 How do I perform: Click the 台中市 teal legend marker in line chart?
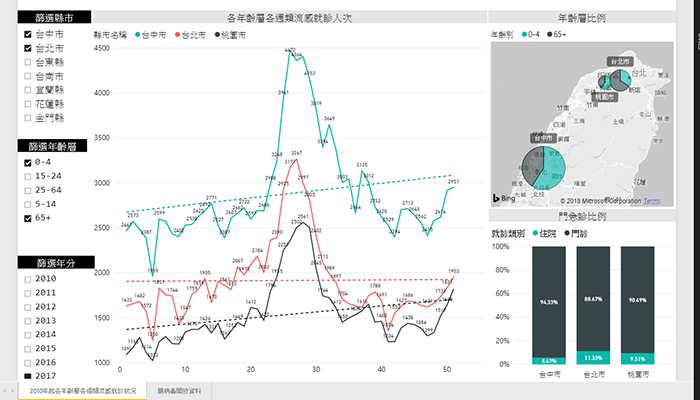pos(136,34)
